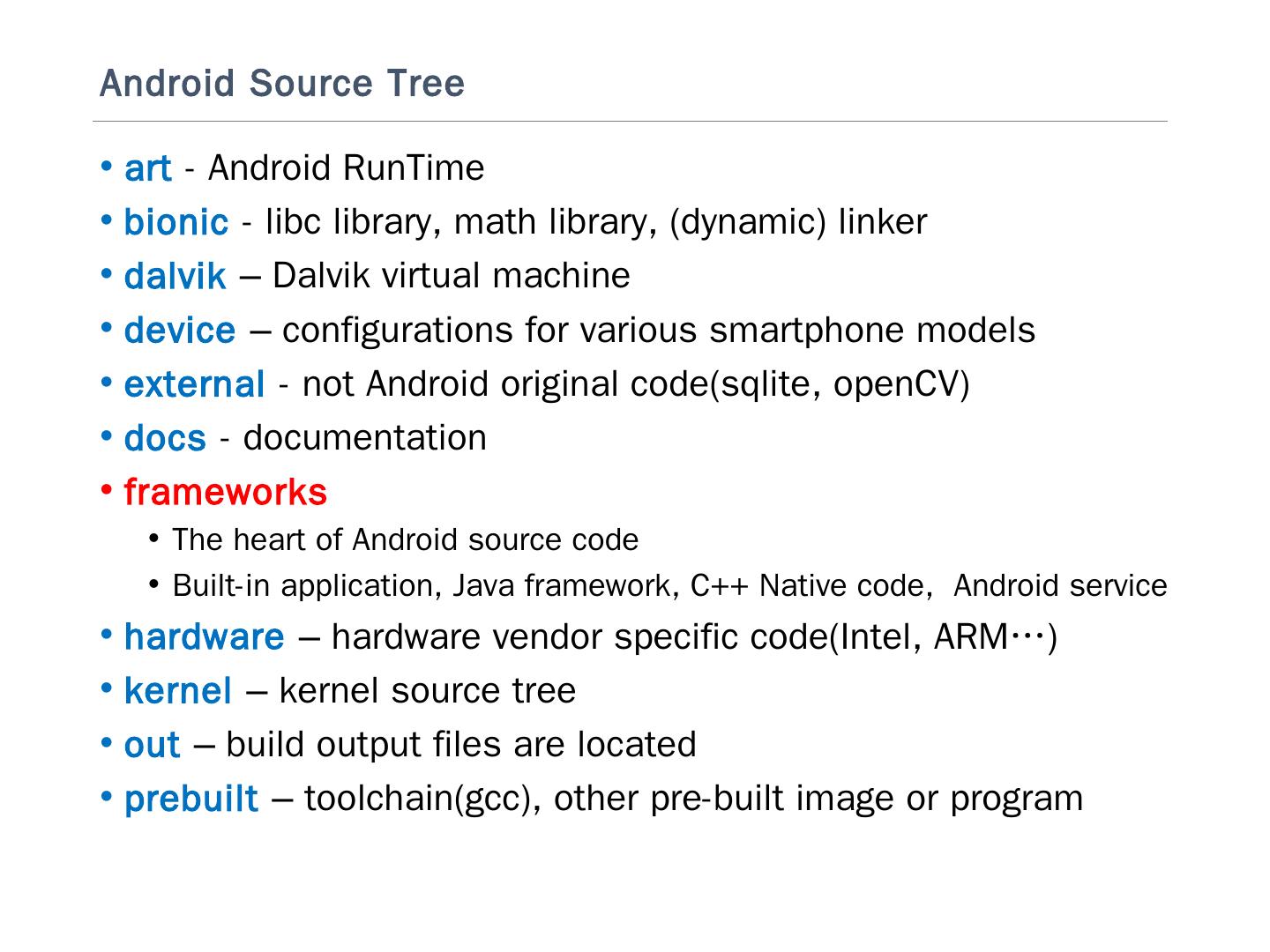Click the blue "dalvik" keyword
Screen dimensions: 1270x952
(175, 277)
